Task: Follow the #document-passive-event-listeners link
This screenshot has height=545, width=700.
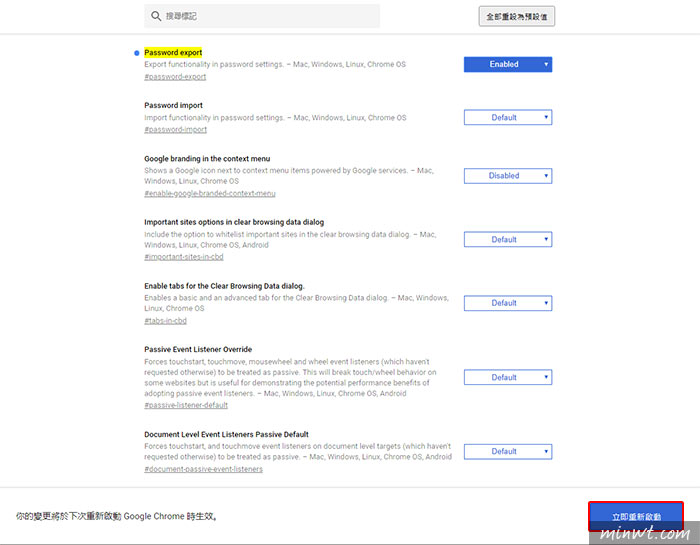Action: pos(203,469)
